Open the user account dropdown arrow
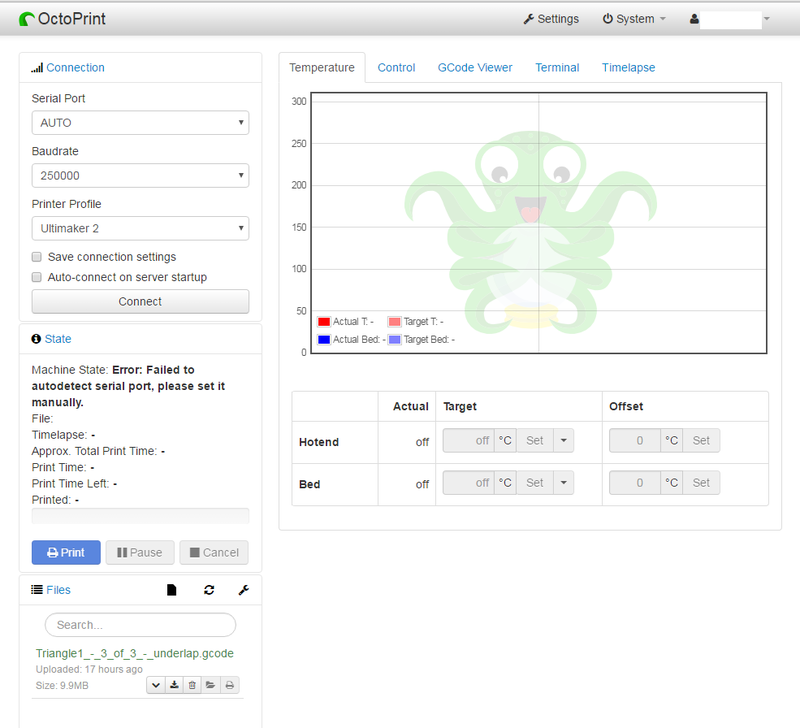This screenshot has height=728, width=800. [766, 19]
